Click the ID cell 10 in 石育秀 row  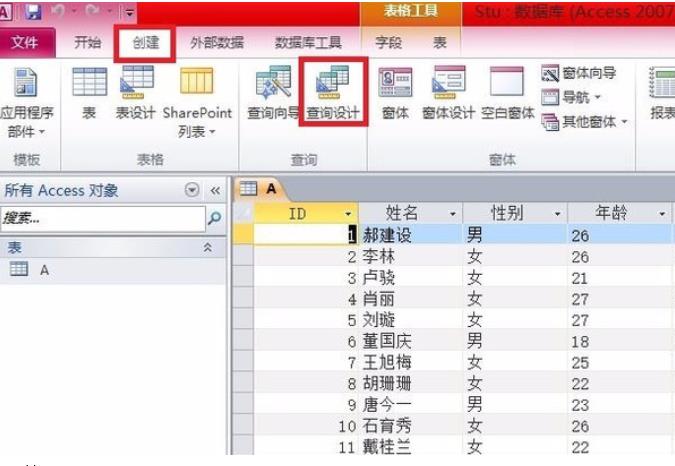306,426
